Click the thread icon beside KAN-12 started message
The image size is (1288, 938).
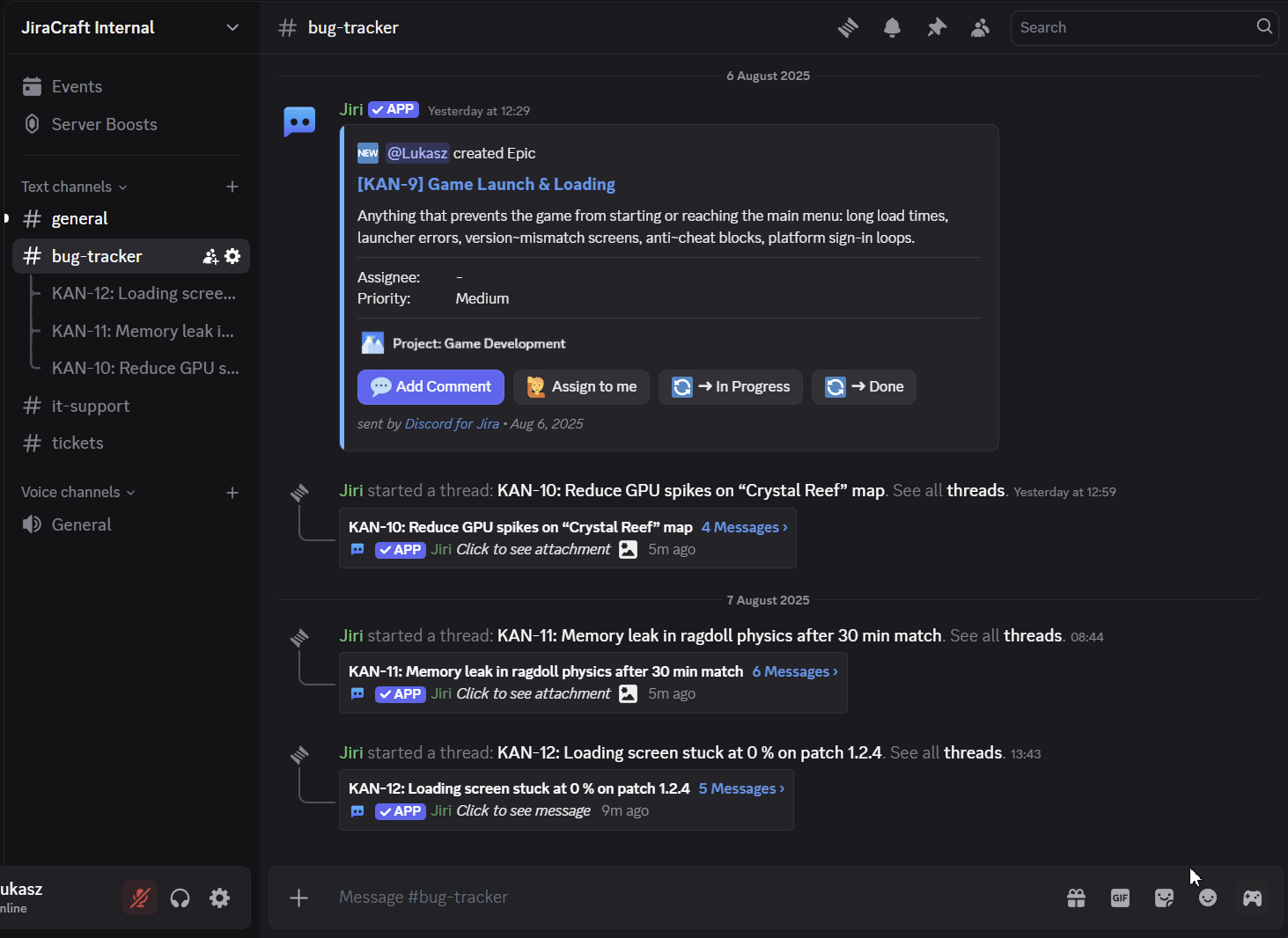299,754
